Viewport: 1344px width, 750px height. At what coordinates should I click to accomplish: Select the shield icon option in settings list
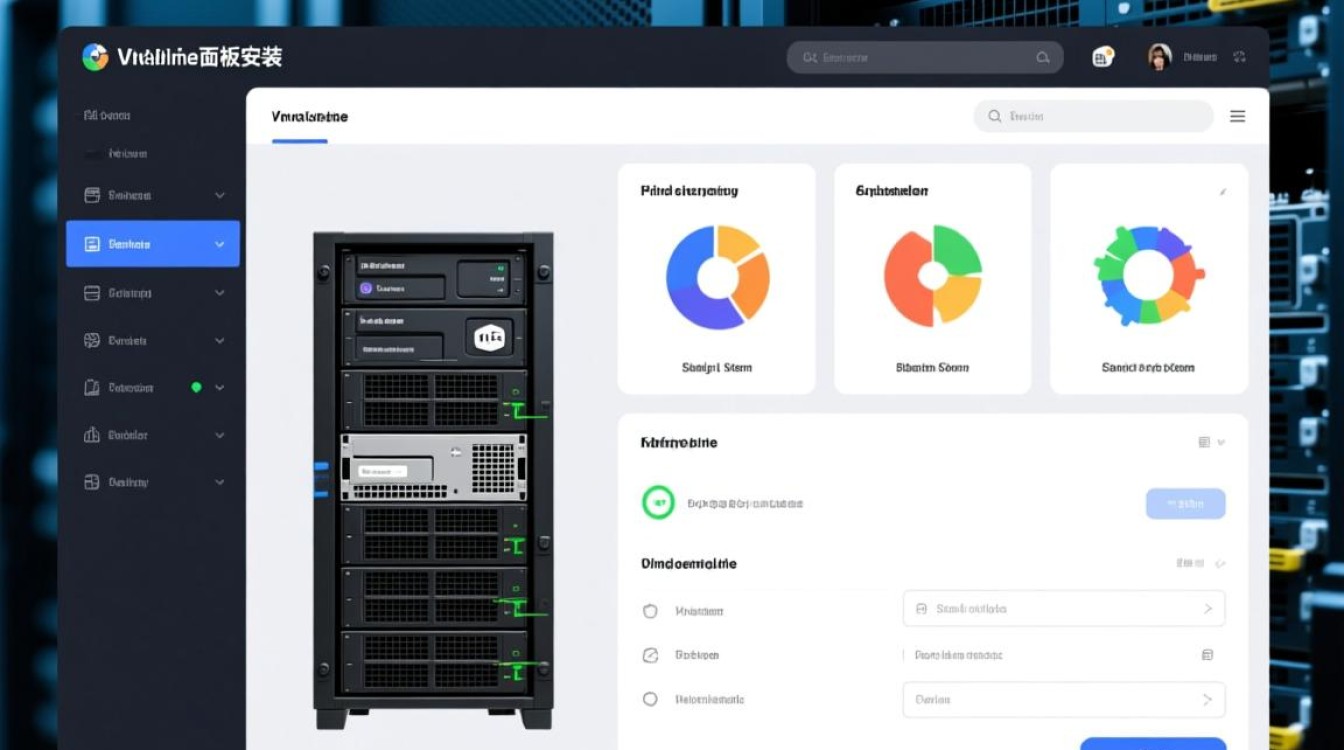[650, 611]
